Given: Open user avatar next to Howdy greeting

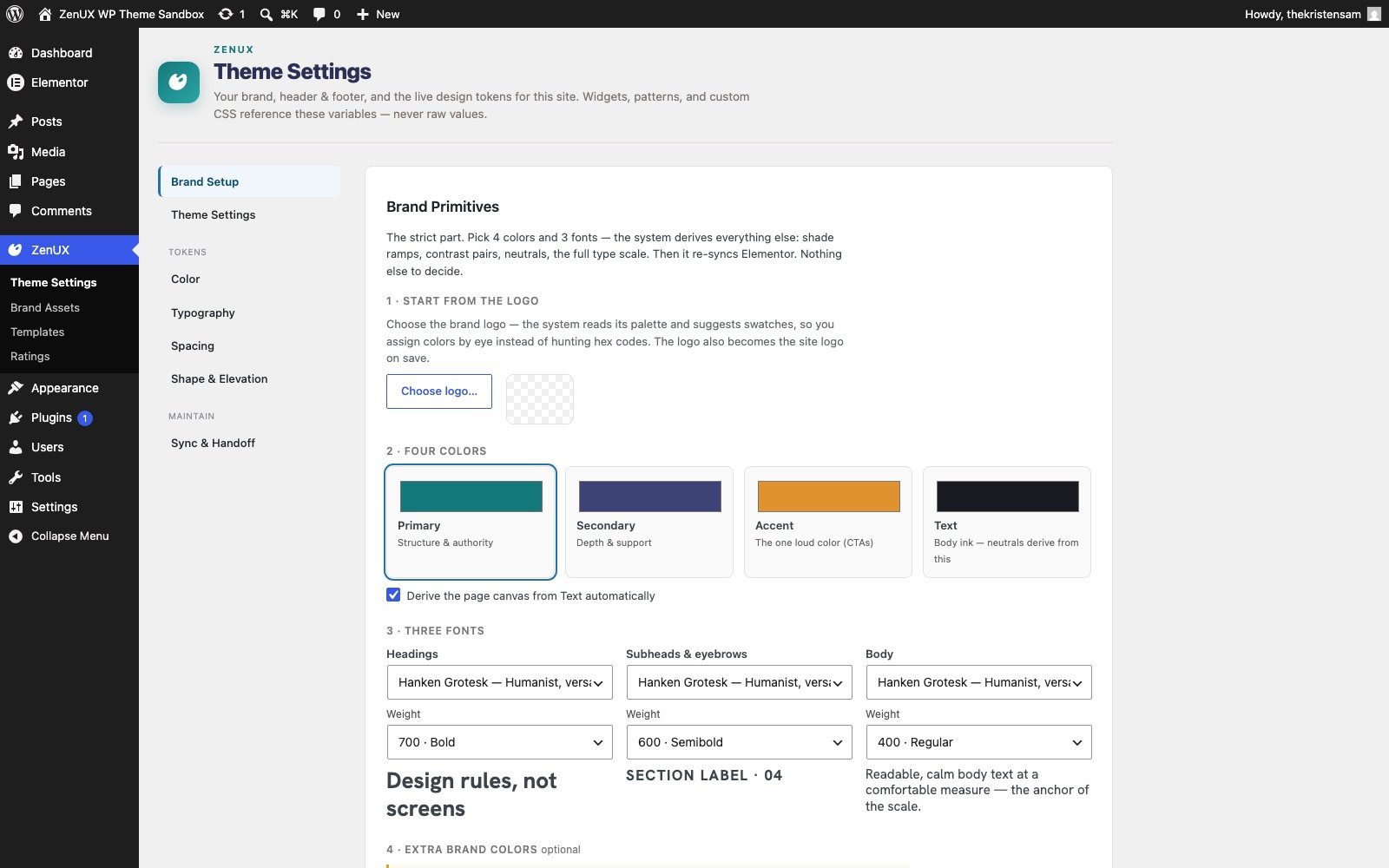Looking at the screenshot, I should [1374, 14].
